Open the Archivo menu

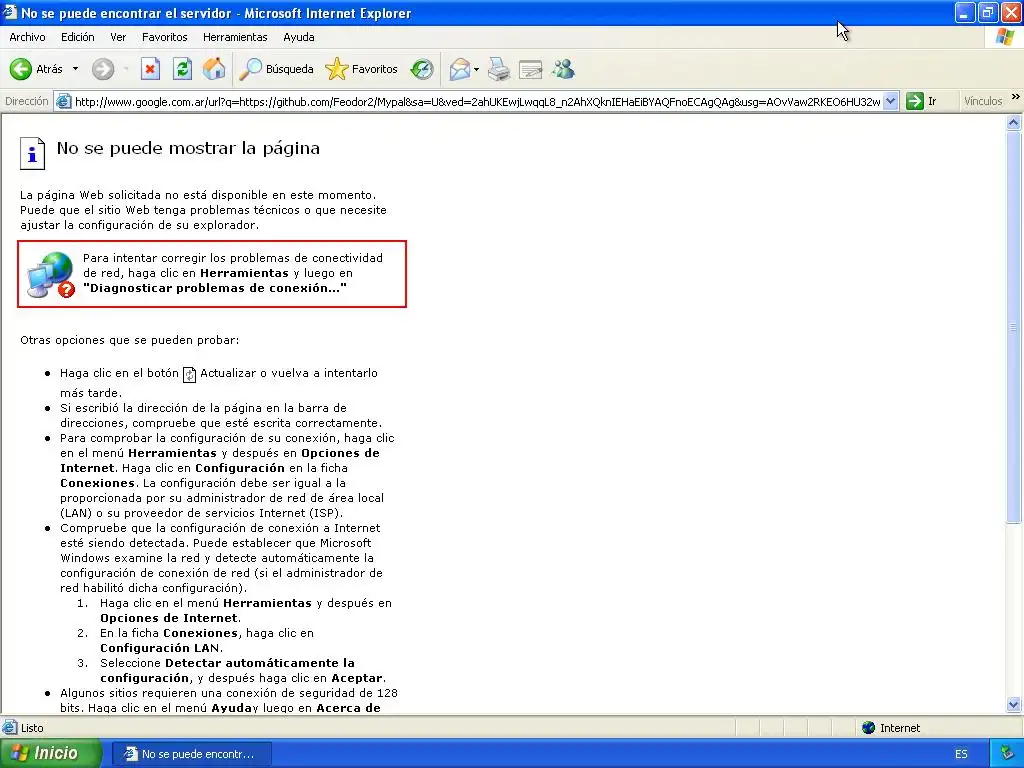27,37
